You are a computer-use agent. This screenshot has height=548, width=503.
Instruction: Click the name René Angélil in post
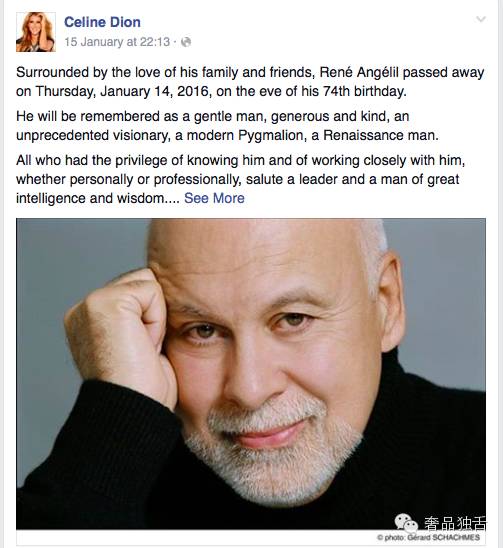(x=359, y=72)
